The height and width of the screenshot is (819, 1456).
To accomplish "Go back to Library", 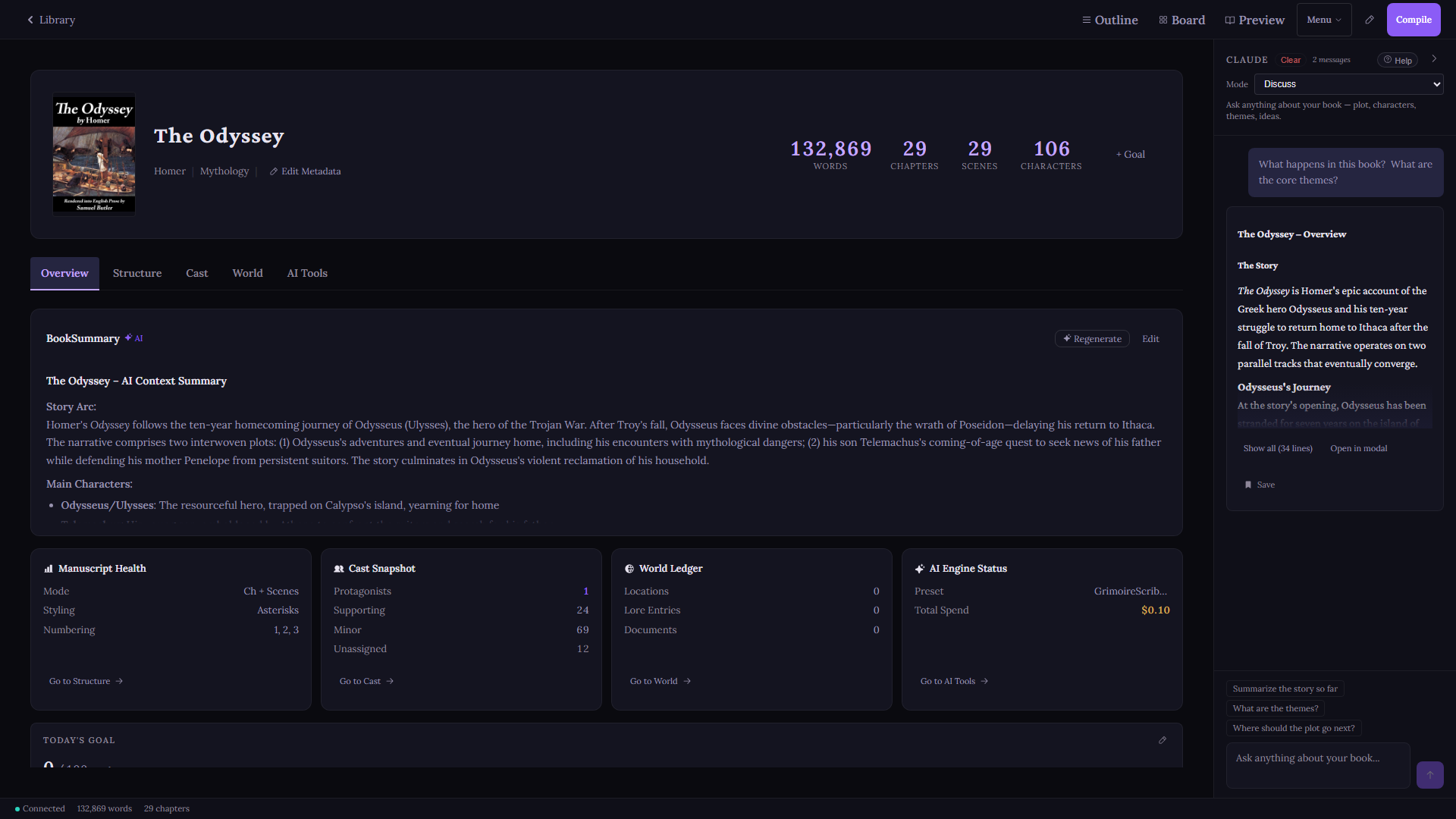I will click(x=51, y=20).
